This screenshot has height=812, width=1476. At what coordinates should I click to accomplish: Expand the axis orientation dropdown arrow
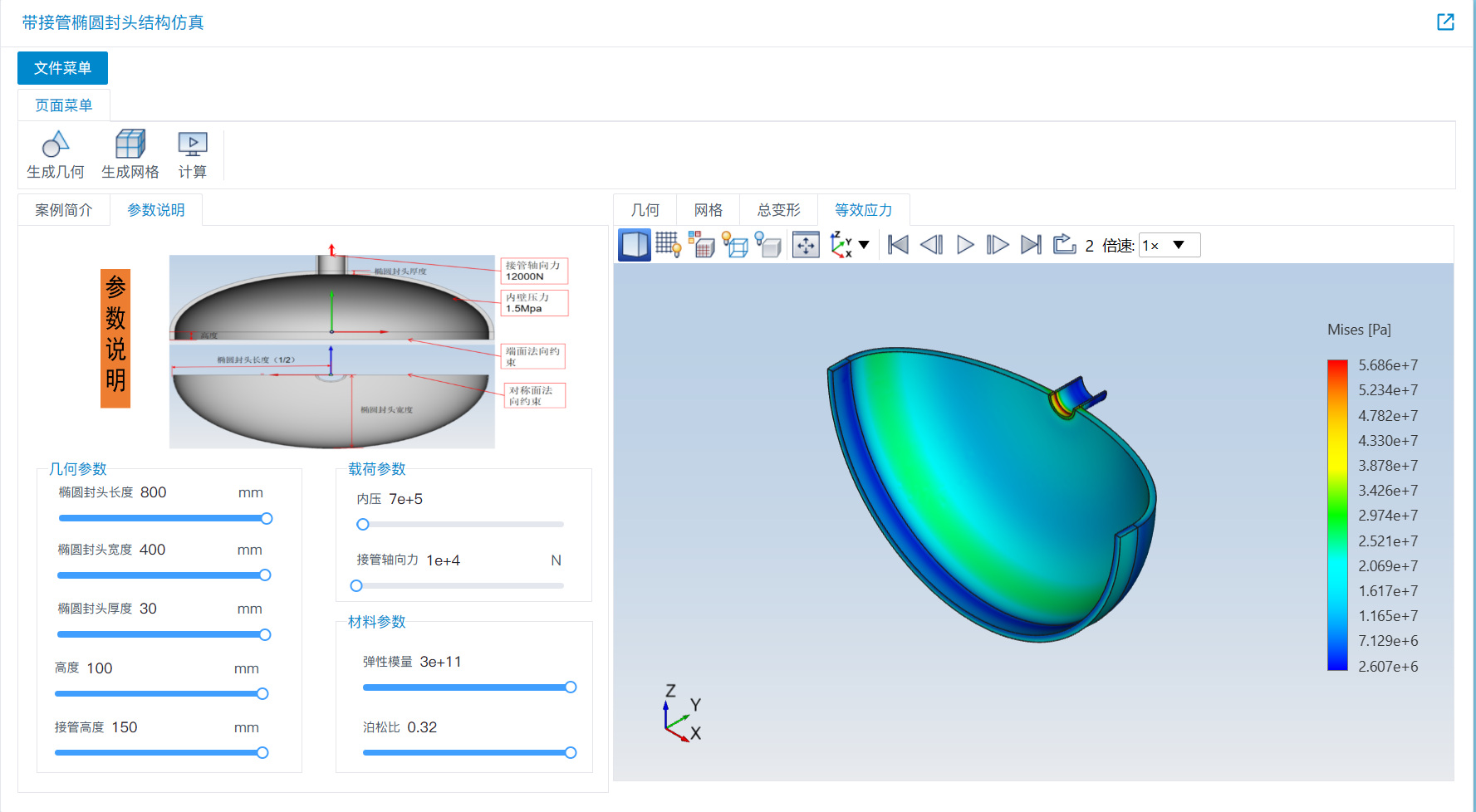[864, 245]
